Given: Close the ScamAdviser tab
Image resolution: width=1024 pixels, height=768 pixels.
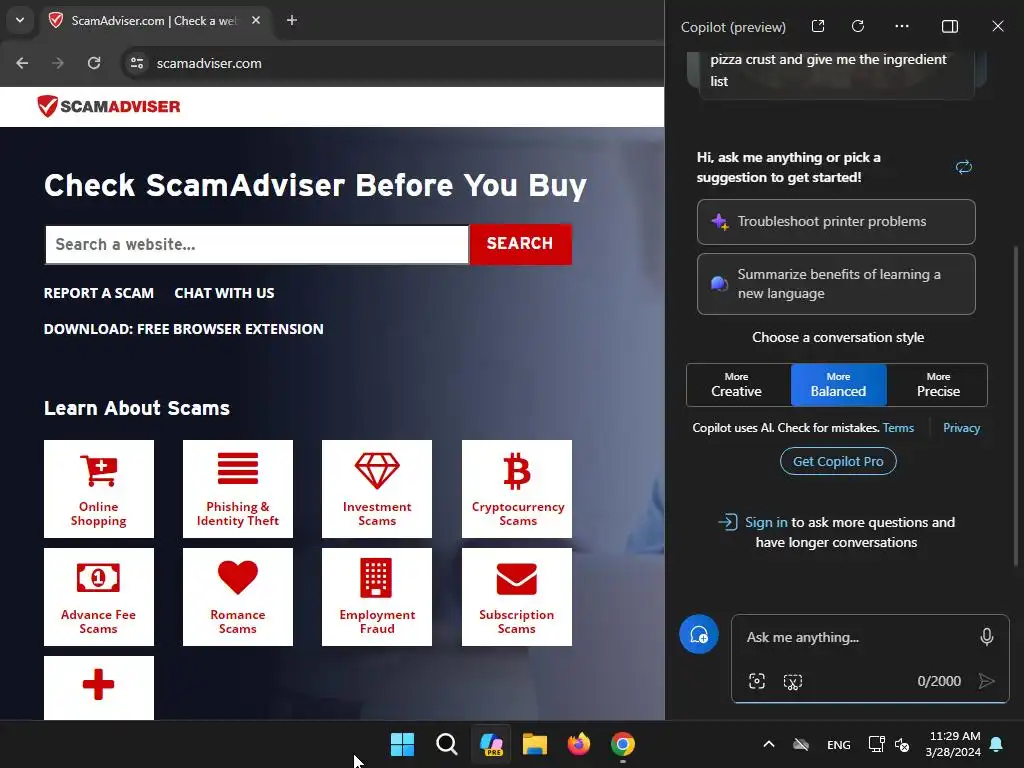Looking at the screenshot, I should pos(256,20).
